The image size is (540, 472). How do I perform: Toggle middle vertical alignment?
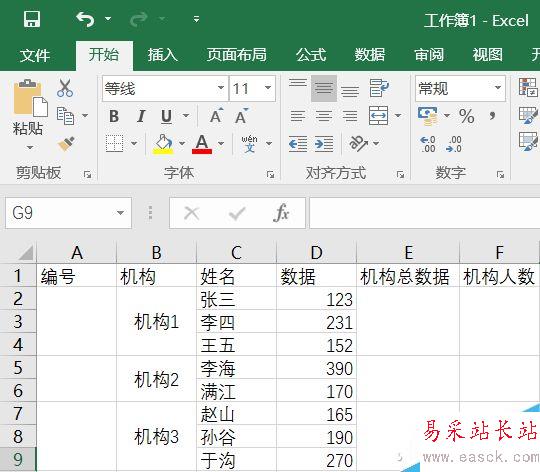tap(324, 88)
